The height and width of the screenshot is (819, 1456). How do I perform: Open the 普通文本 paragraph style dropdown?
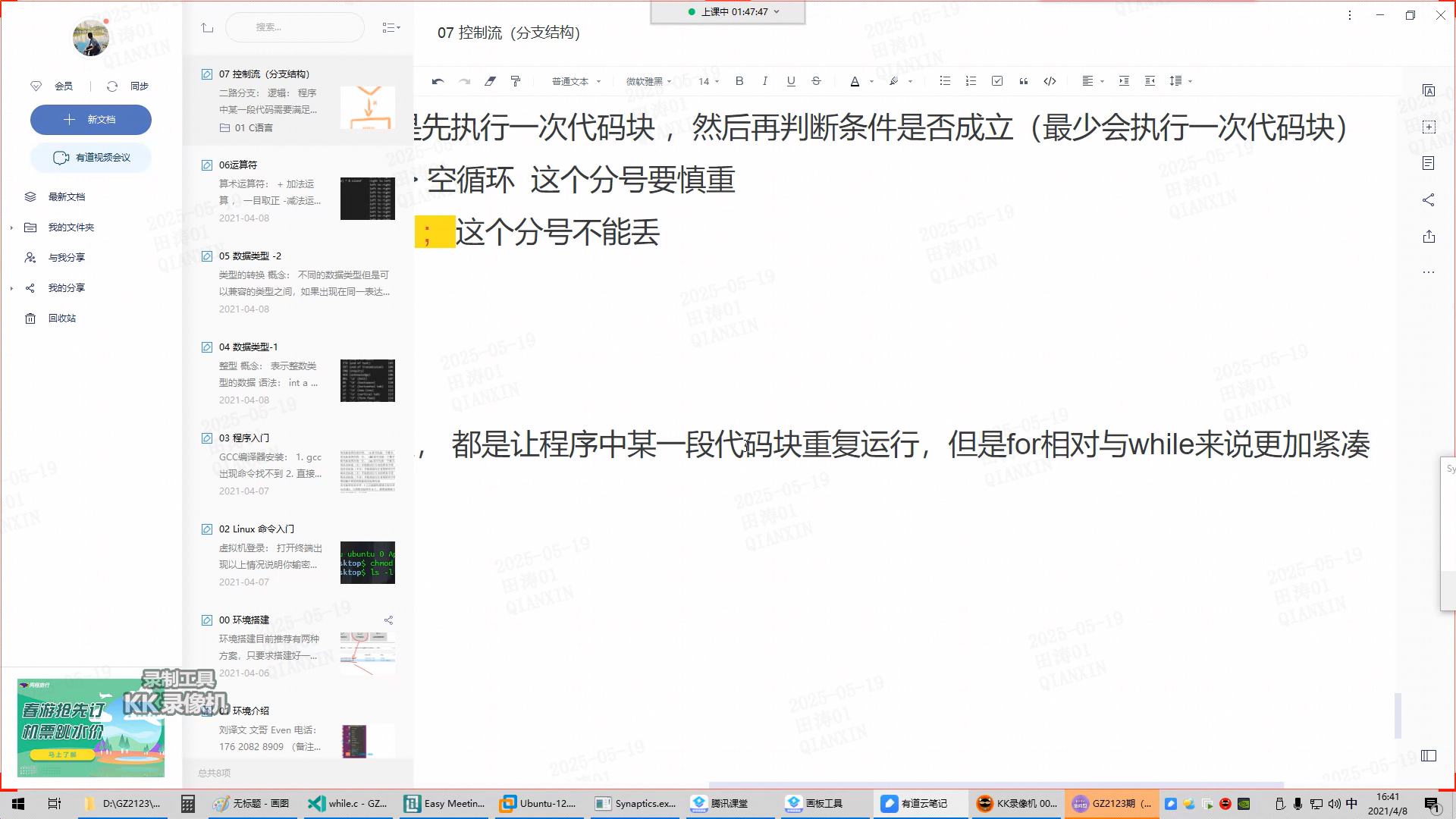[x=576, y=81]
